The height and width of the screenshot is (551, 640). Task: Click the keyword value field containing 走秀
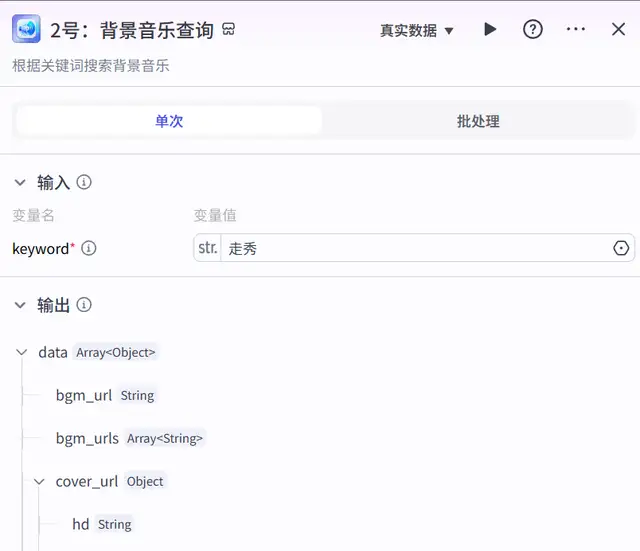(416, 248)
